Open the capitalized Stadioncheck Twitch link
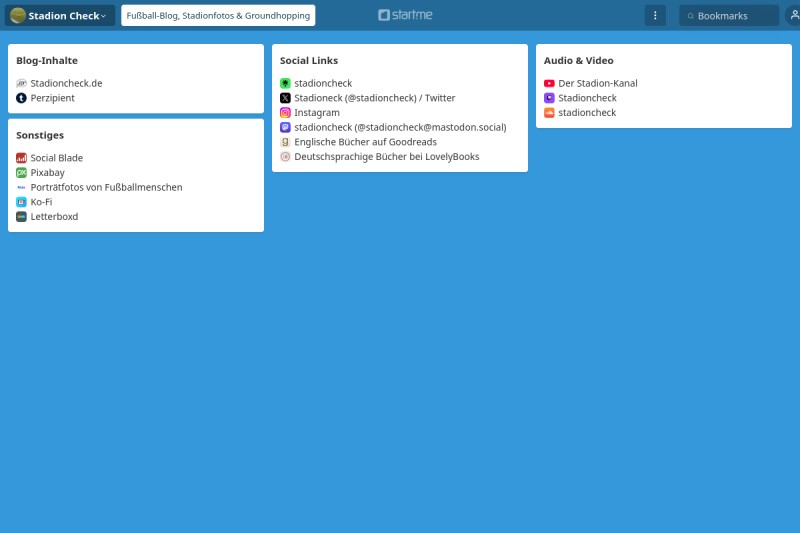 point(587,98)
